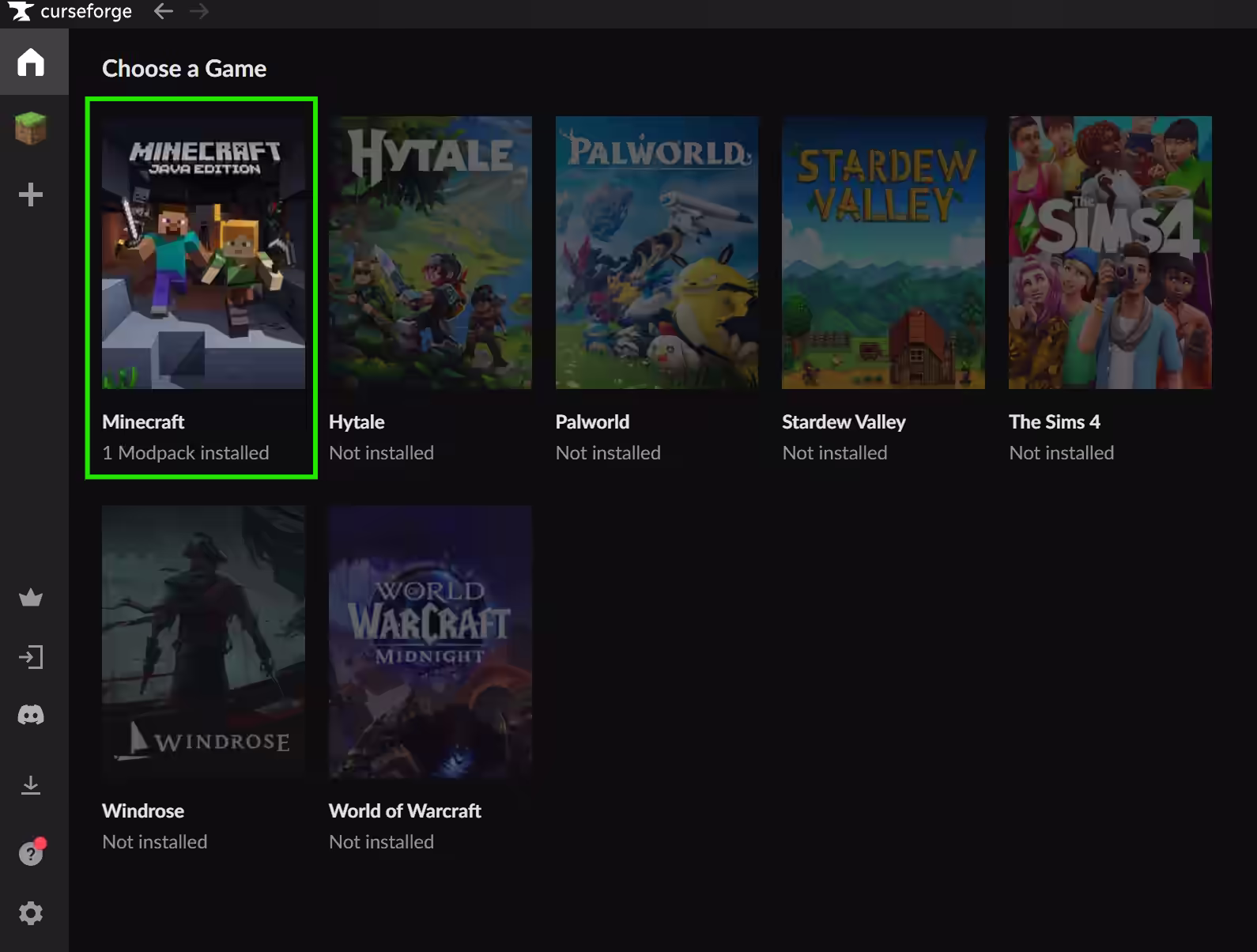Click 'Not installed' under Hytale
The height and width of the screenshot is (952, 1257).
coord(381,453)
